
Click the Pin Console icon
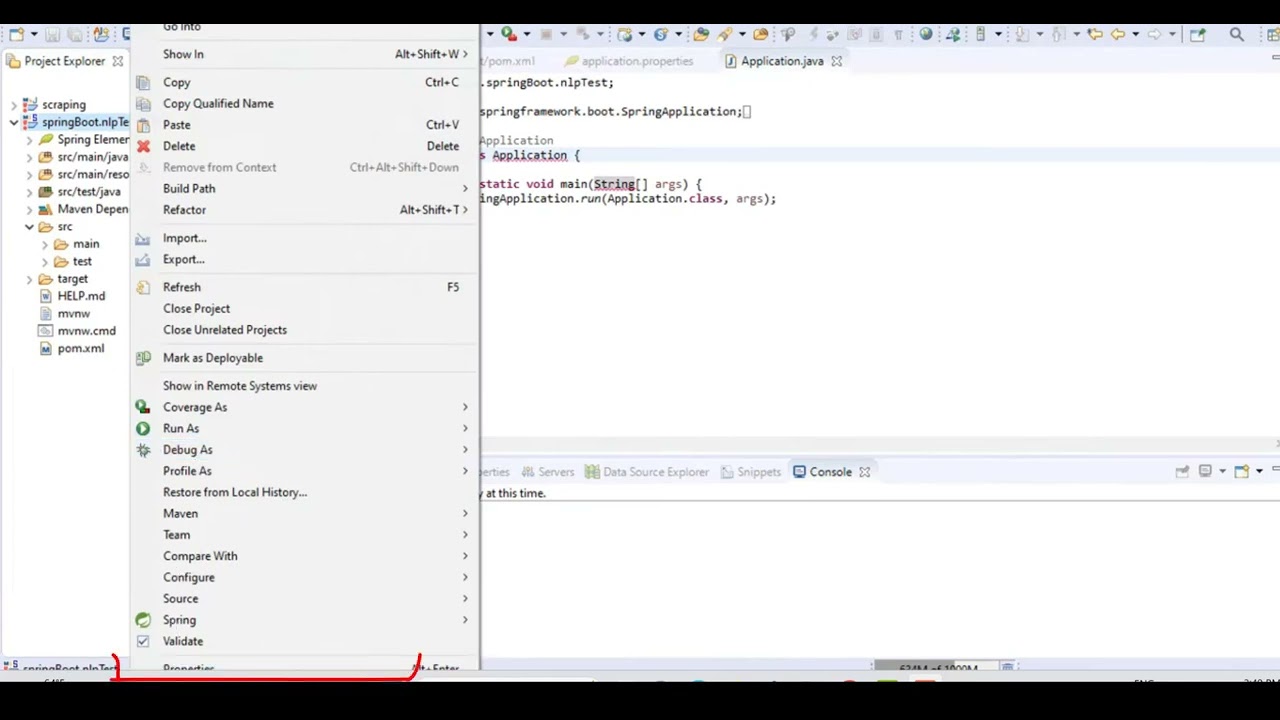click(x=1182, y=471)
